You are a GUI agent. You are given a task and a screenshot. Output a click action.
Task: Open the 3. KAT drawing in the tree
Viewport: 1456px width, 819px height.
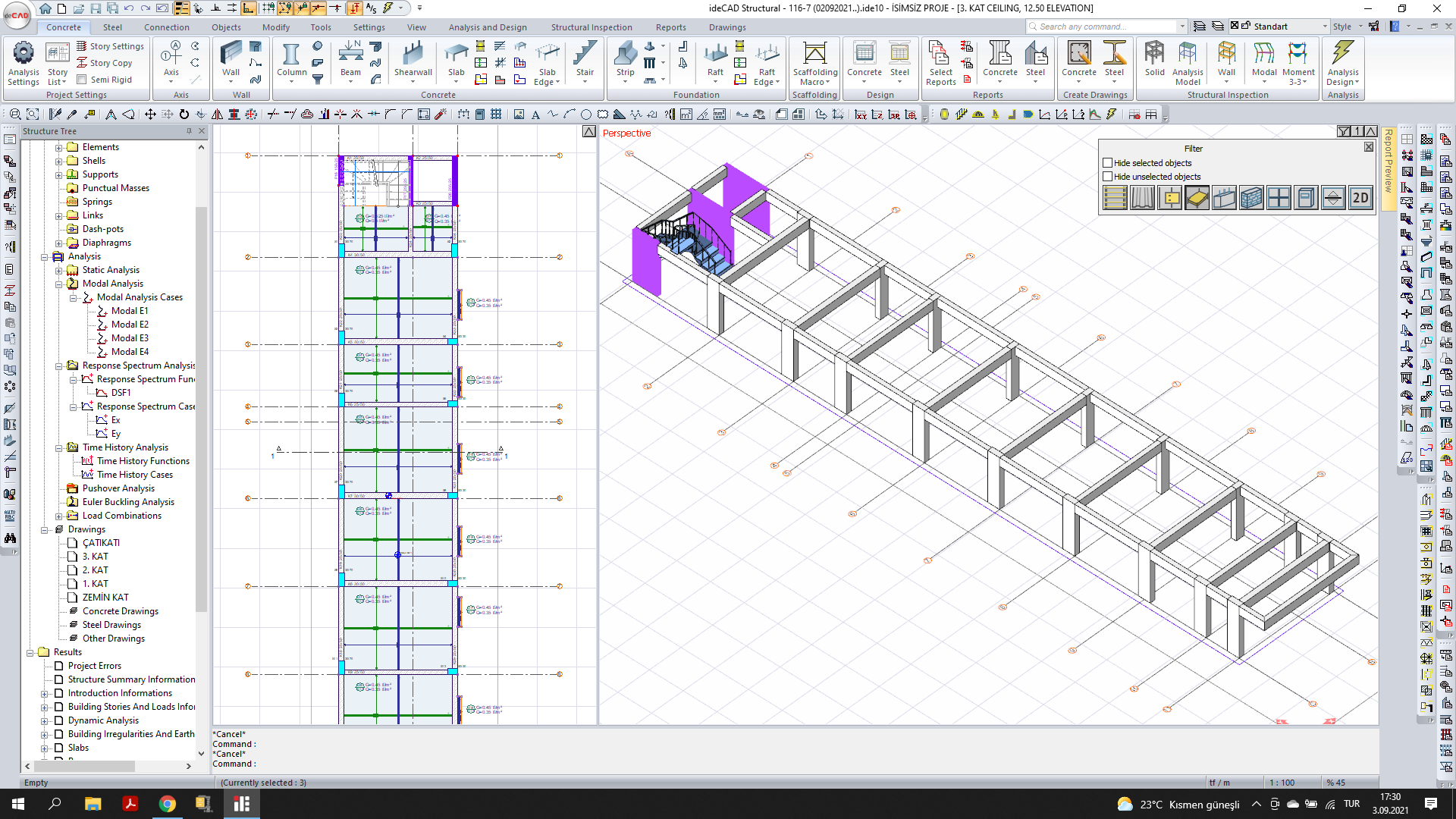pyautogui.click(x=95, y=557)
